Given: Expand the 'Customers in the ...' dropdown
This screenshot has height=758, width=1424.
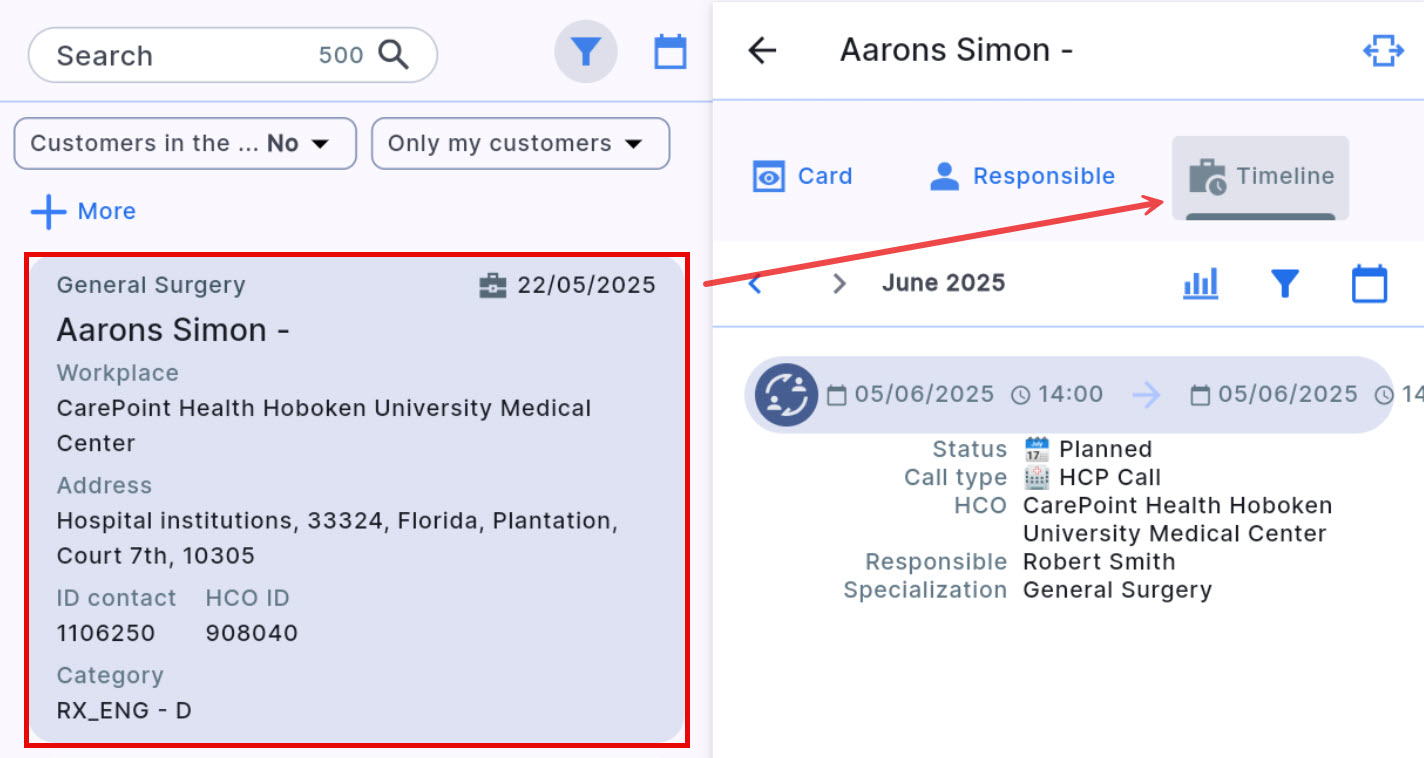Looking at the screenshot, I should point(184,144).
